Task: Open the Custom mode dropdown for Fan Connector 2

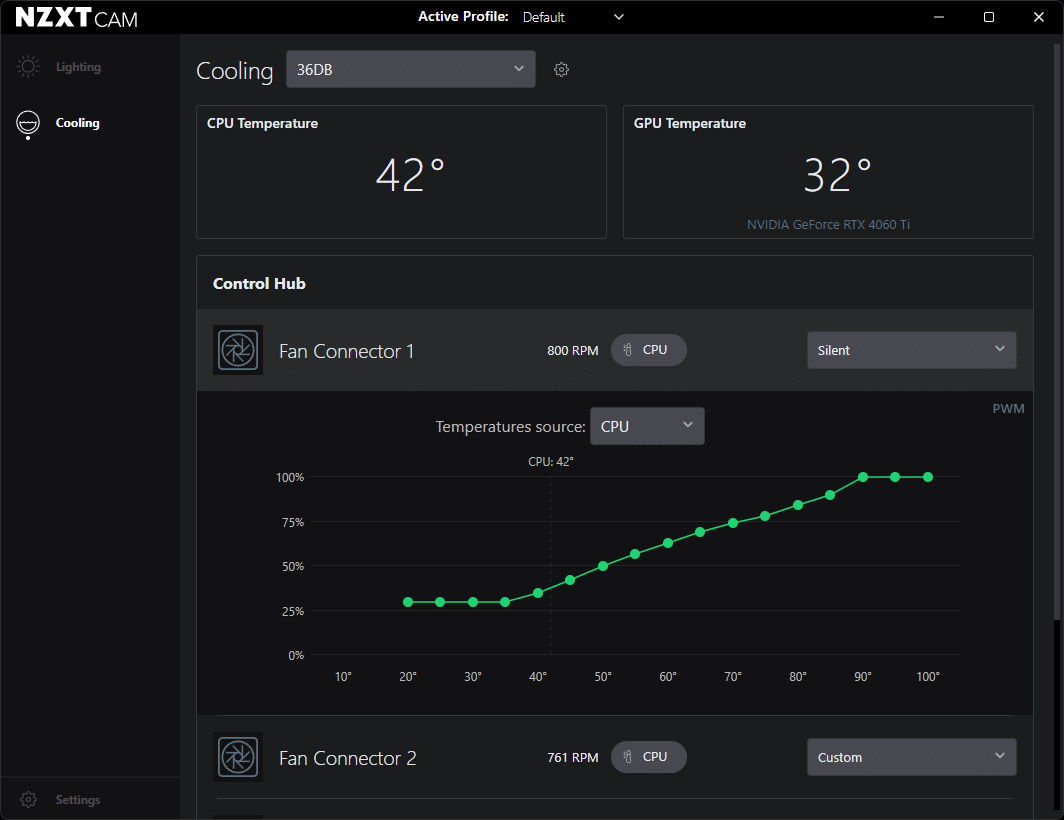Action: pos(911,757)
